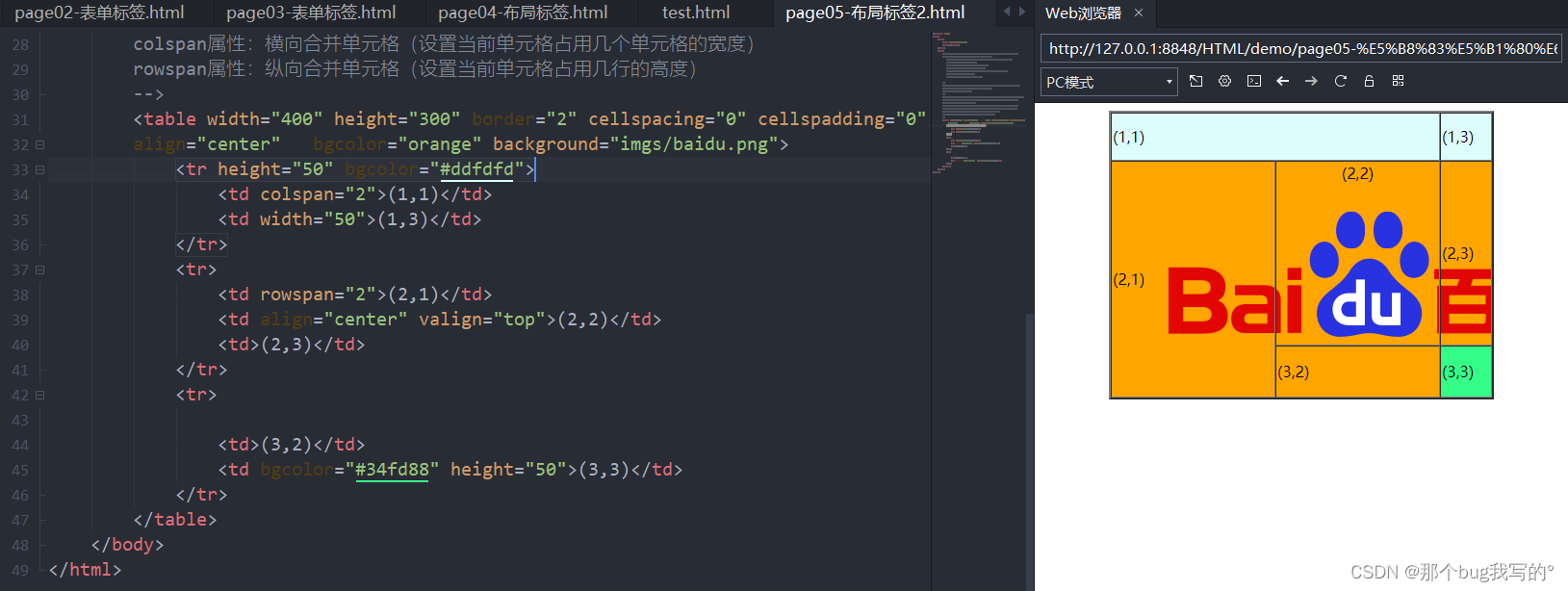Toggle the lock icon in browser toolbar
Image resolution: width=1568 pixels, height=591 pixels.
coord(1369,81)
